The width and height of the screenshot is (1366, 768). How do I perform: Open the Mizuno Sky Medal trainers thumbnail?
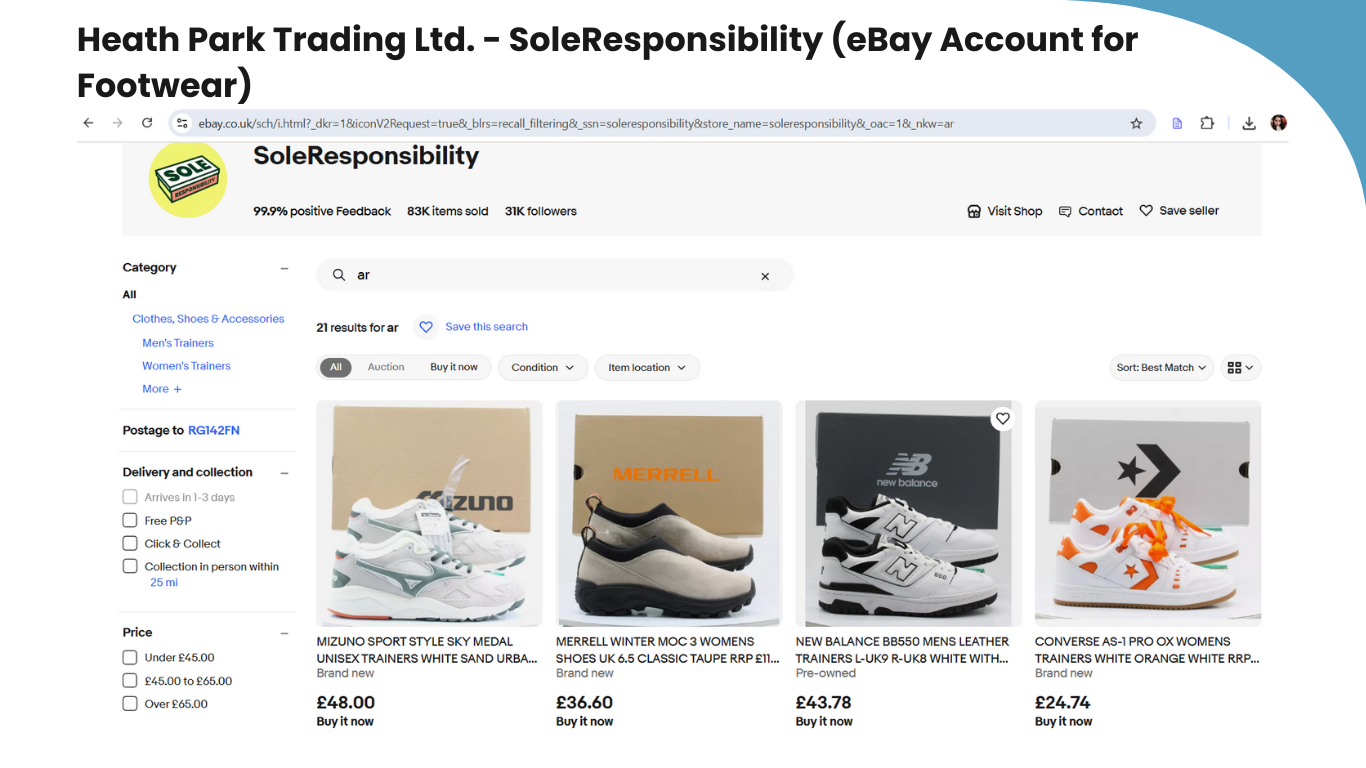tap(429, 513)
